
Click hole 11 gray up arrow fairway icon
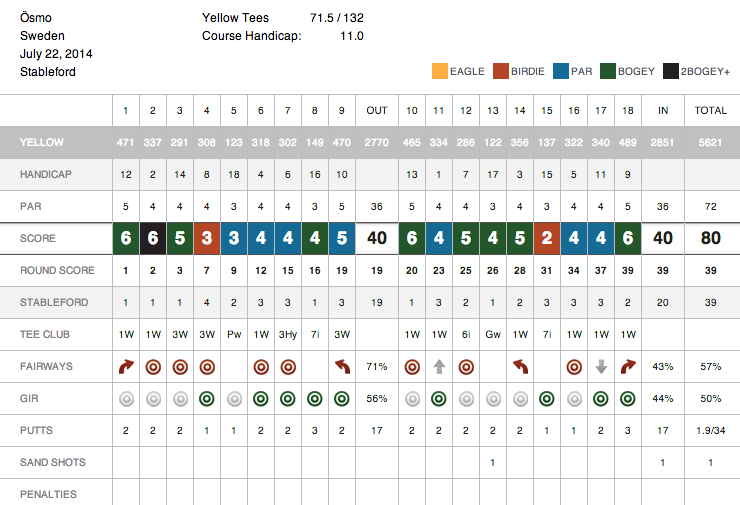[x=439, y=367]
